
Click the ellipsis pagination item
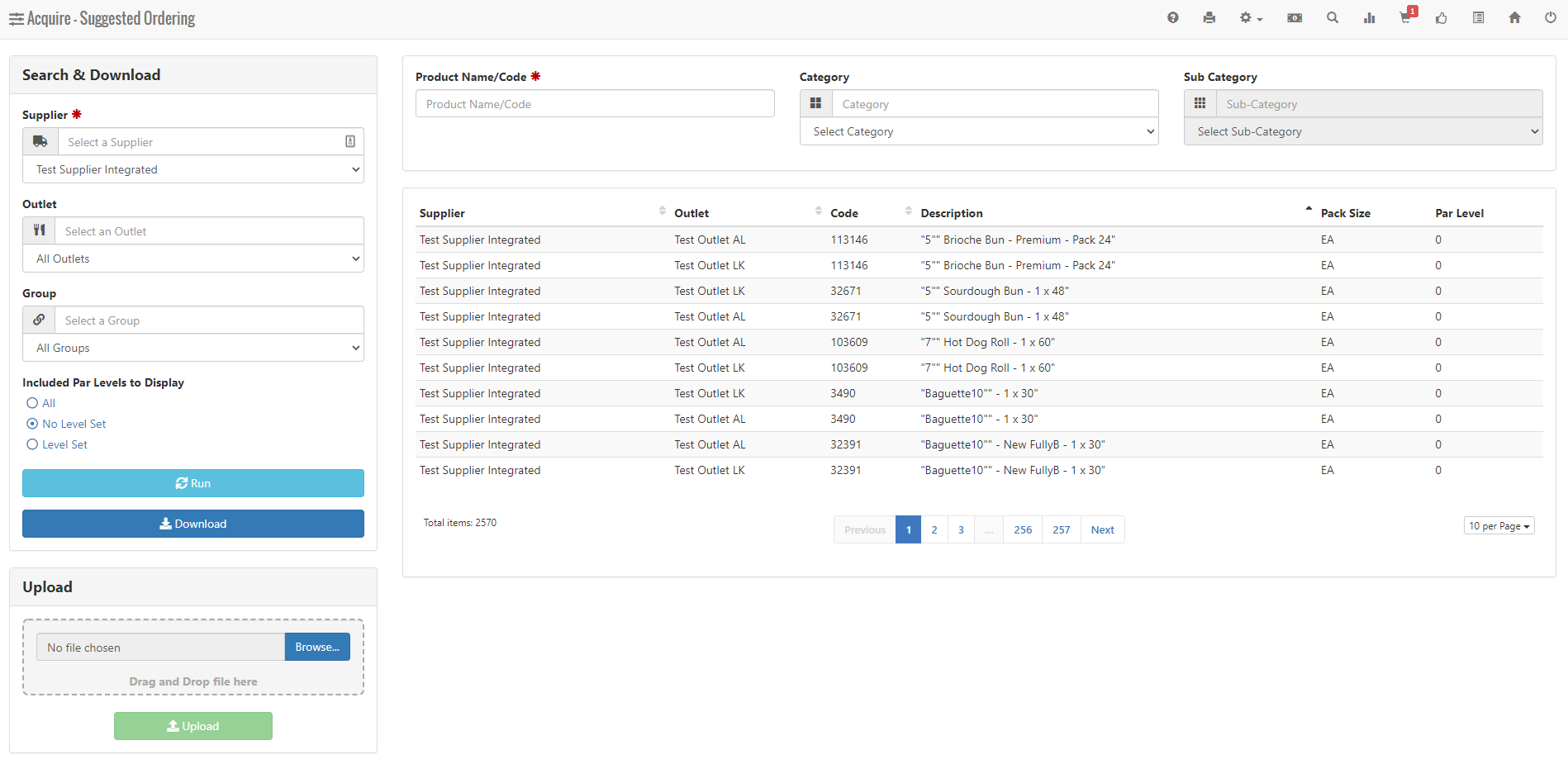989,529
